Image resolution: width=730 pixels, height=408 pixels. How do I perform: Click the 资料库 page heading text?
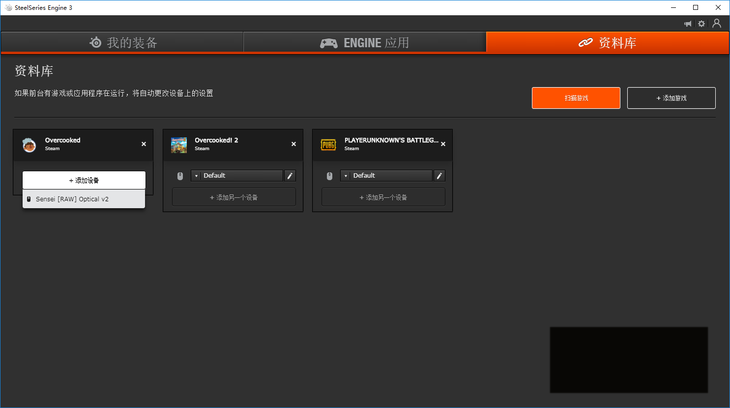(x=34, y=71)
